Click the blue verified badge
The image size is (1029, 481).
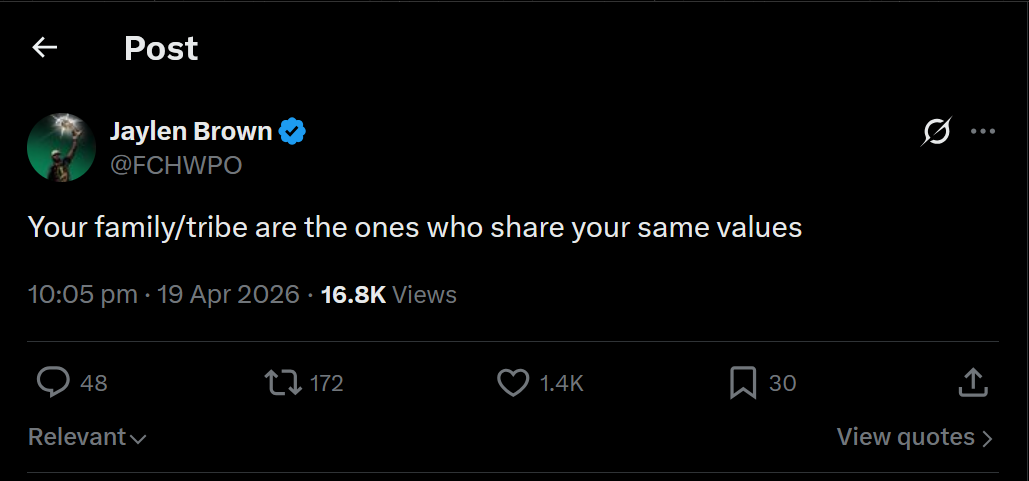click(292, 131)
